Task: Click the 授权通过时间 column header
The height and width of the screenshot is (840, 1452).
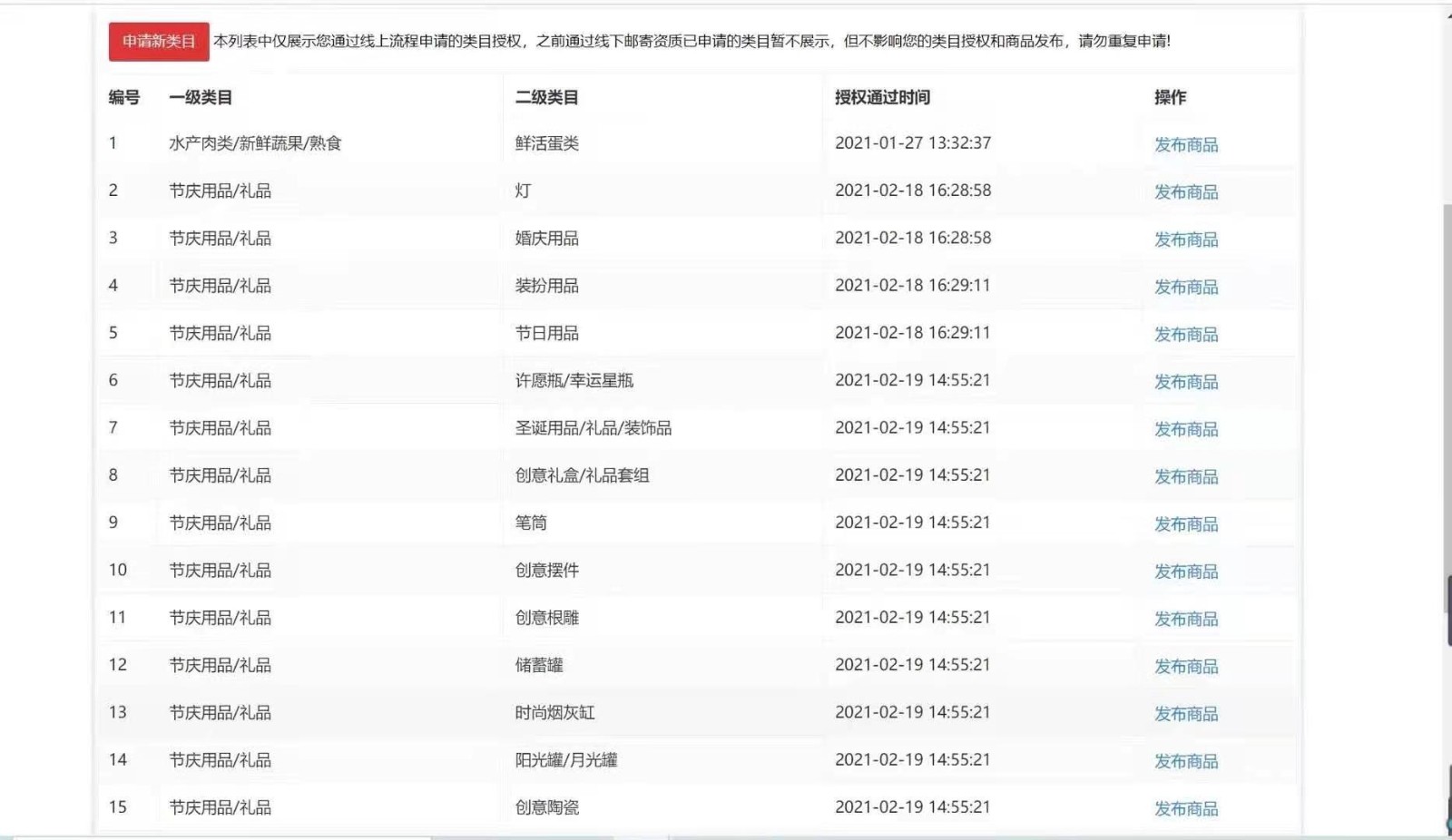Action: (882, 97)
